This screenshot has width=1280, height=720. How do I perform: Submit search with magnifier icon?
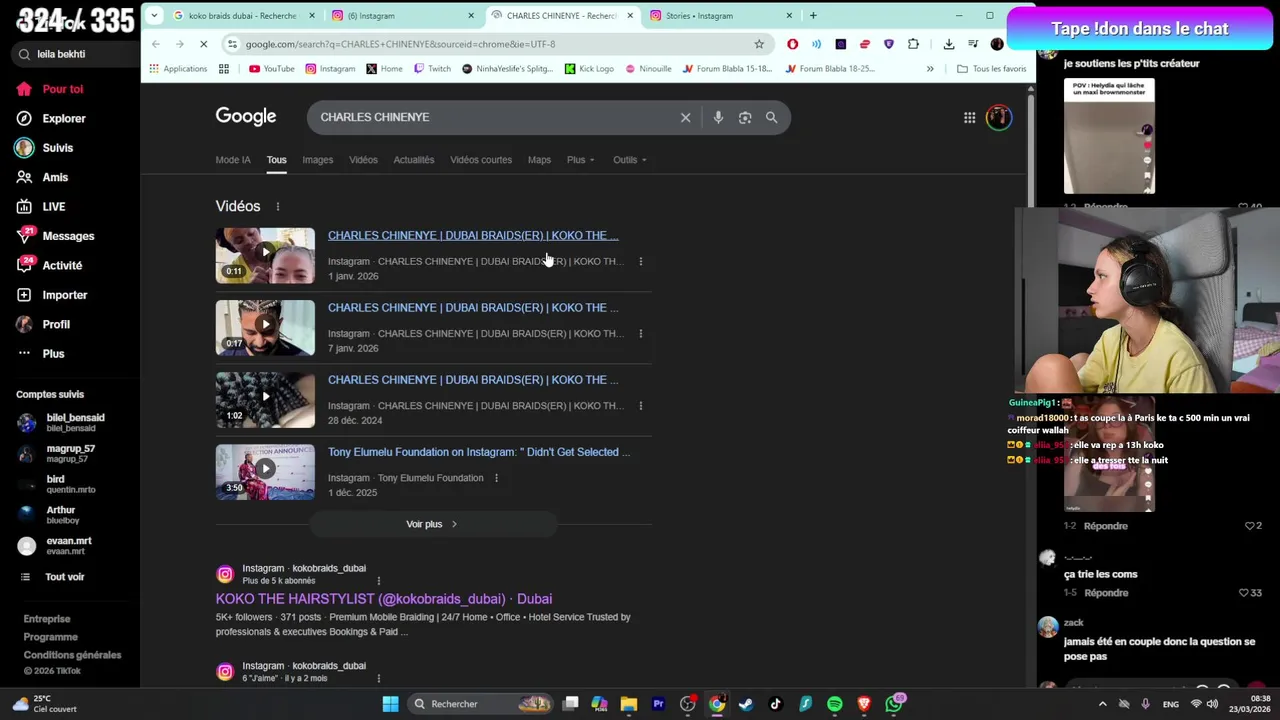(771, 118)
